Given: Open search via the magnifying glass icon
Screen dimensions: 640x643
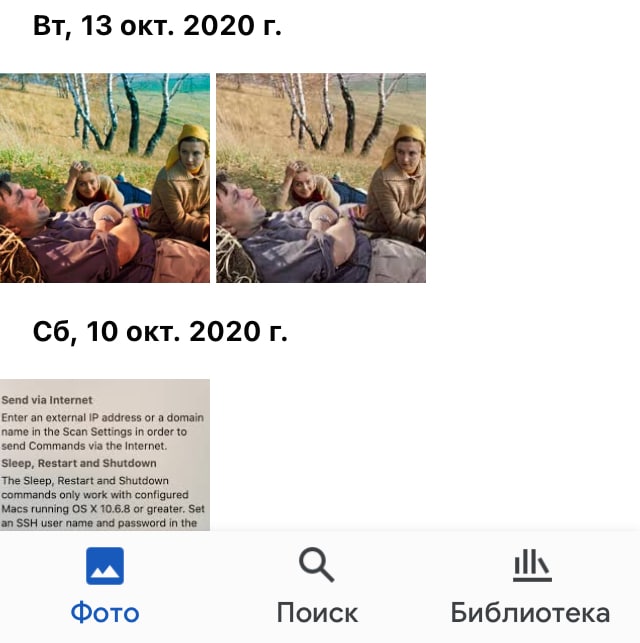Looking at the screenshot, I should coord(317,565).
